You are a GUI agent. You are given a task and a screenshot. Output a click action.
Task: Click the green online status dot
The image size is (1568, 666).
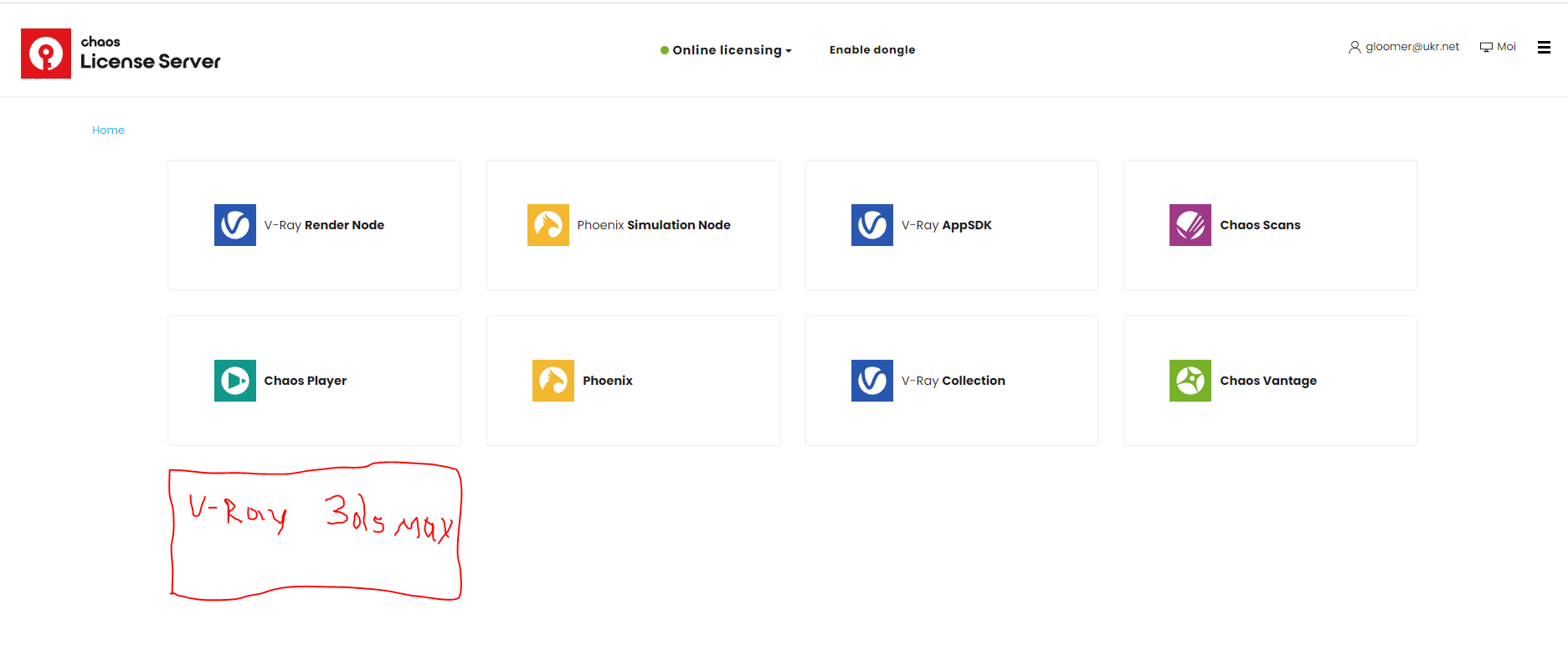[x=665, y=50]
